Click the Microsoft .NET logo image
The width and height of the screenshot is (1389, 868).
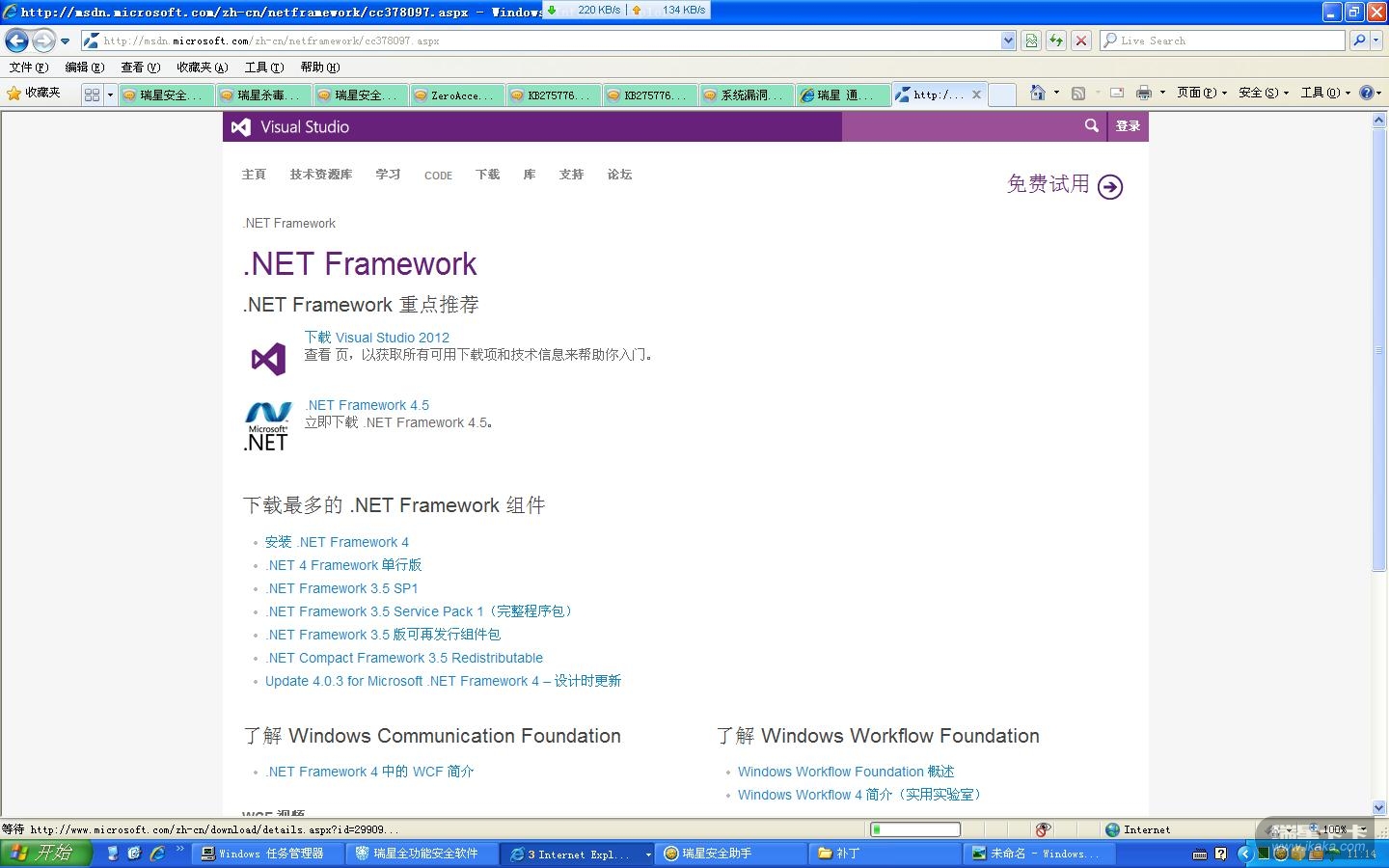267,427
